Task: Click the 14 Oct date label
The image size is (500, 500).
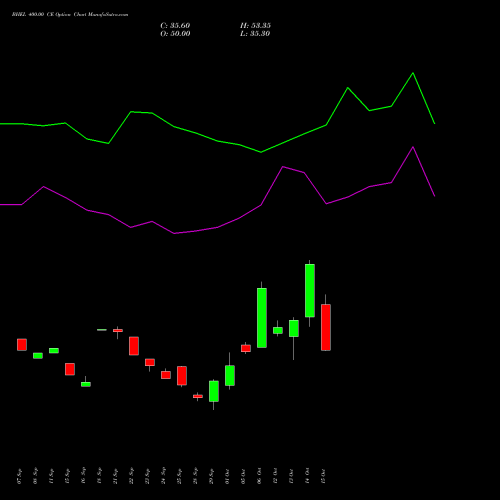Action: point(307,476)
